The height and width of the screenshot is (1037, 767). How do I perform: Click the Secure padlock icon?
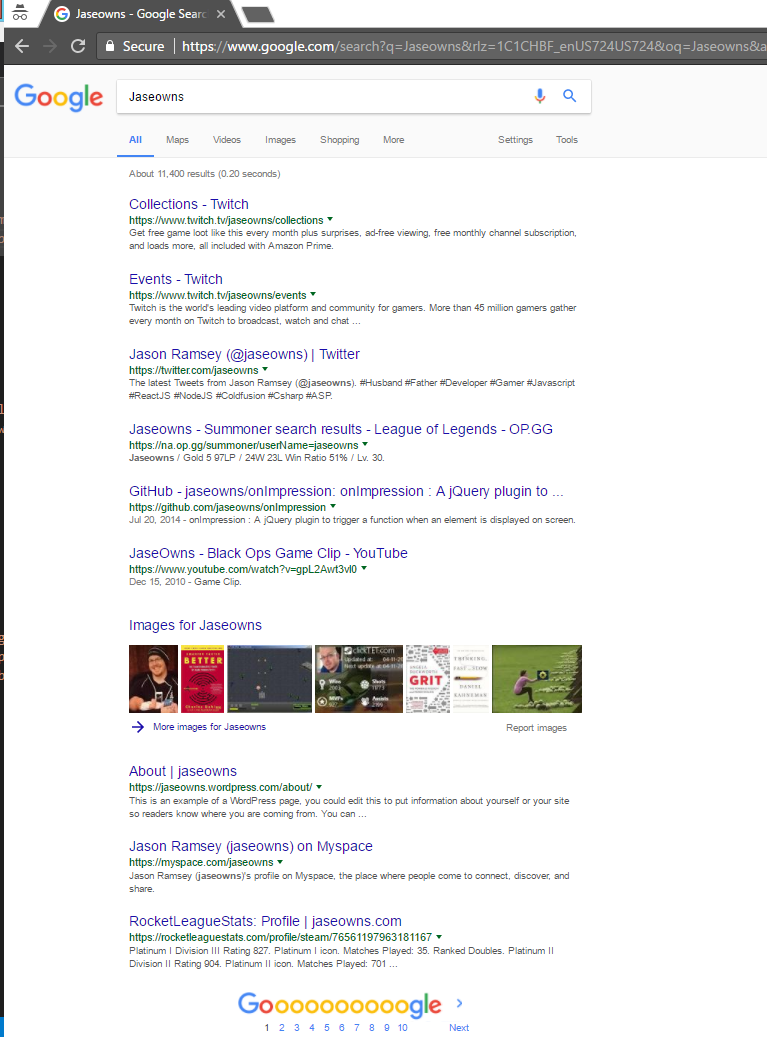click(110, 46)
